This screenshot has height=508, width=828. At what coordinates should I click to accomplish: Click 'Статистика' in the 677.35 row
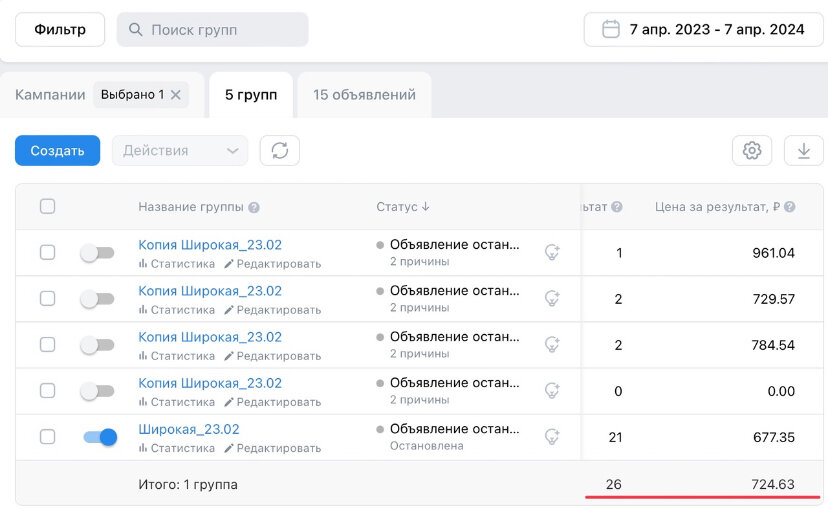pyautogui.click(x=176, y=448)
